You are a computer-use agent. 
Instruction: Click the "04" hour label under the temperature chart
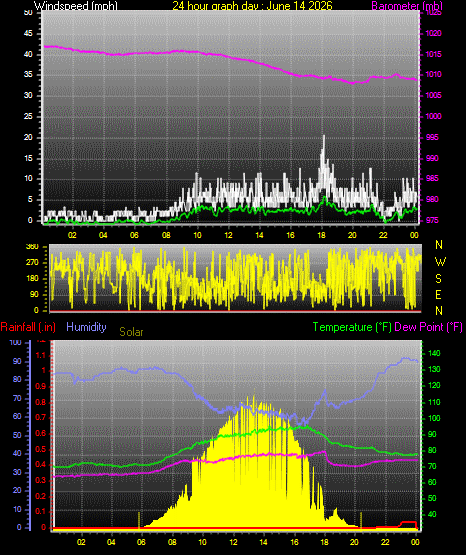(x=111, y=542)
